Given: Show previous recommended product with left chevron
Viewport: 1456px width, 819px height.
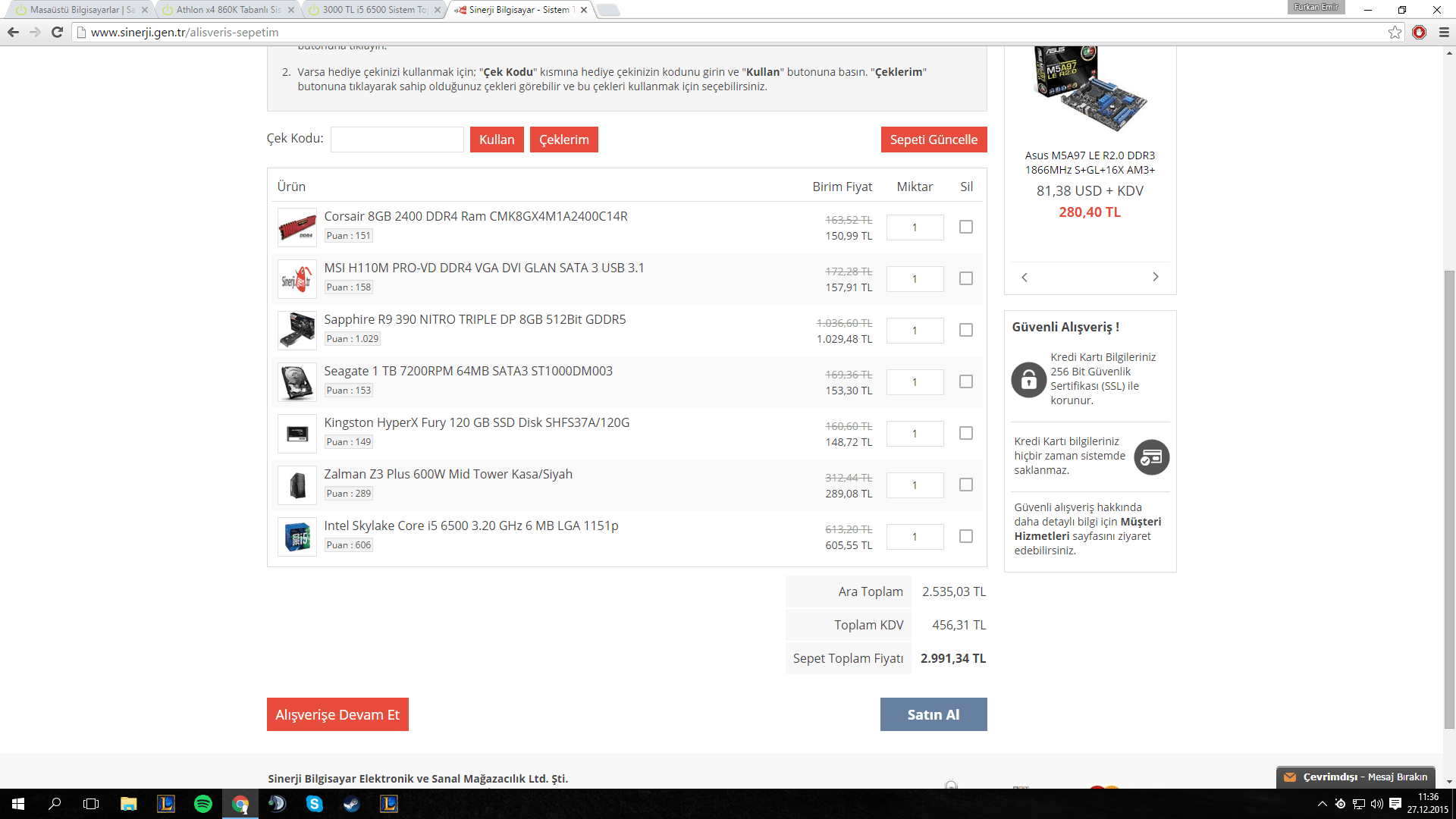Looking at the screenshot, I should (1025, 277).
